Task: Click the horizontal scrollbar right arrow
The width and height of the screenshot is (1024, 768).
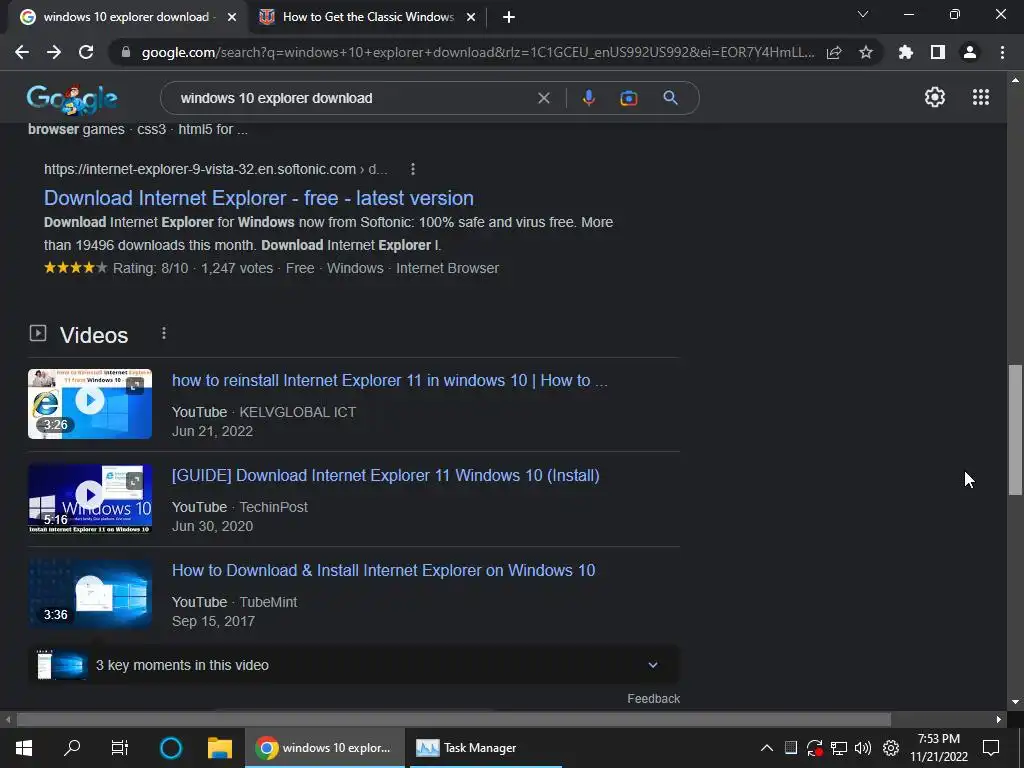Action: [x=999, y=720]
